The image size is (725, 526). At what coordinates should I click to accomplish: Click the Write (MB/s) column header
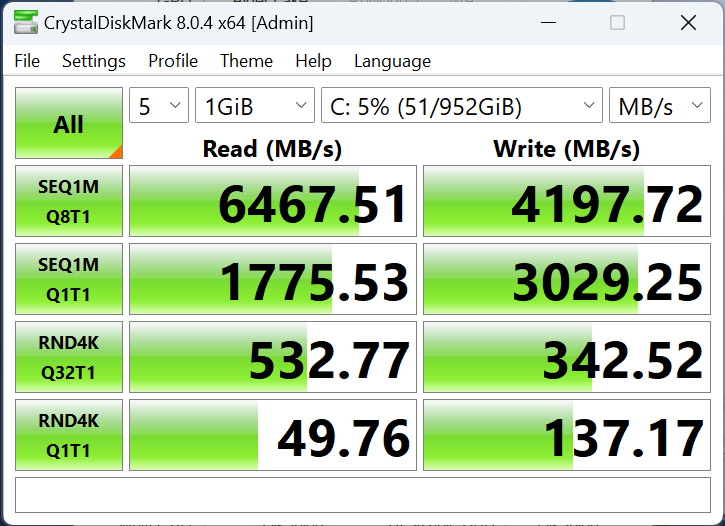coord(567,149)
